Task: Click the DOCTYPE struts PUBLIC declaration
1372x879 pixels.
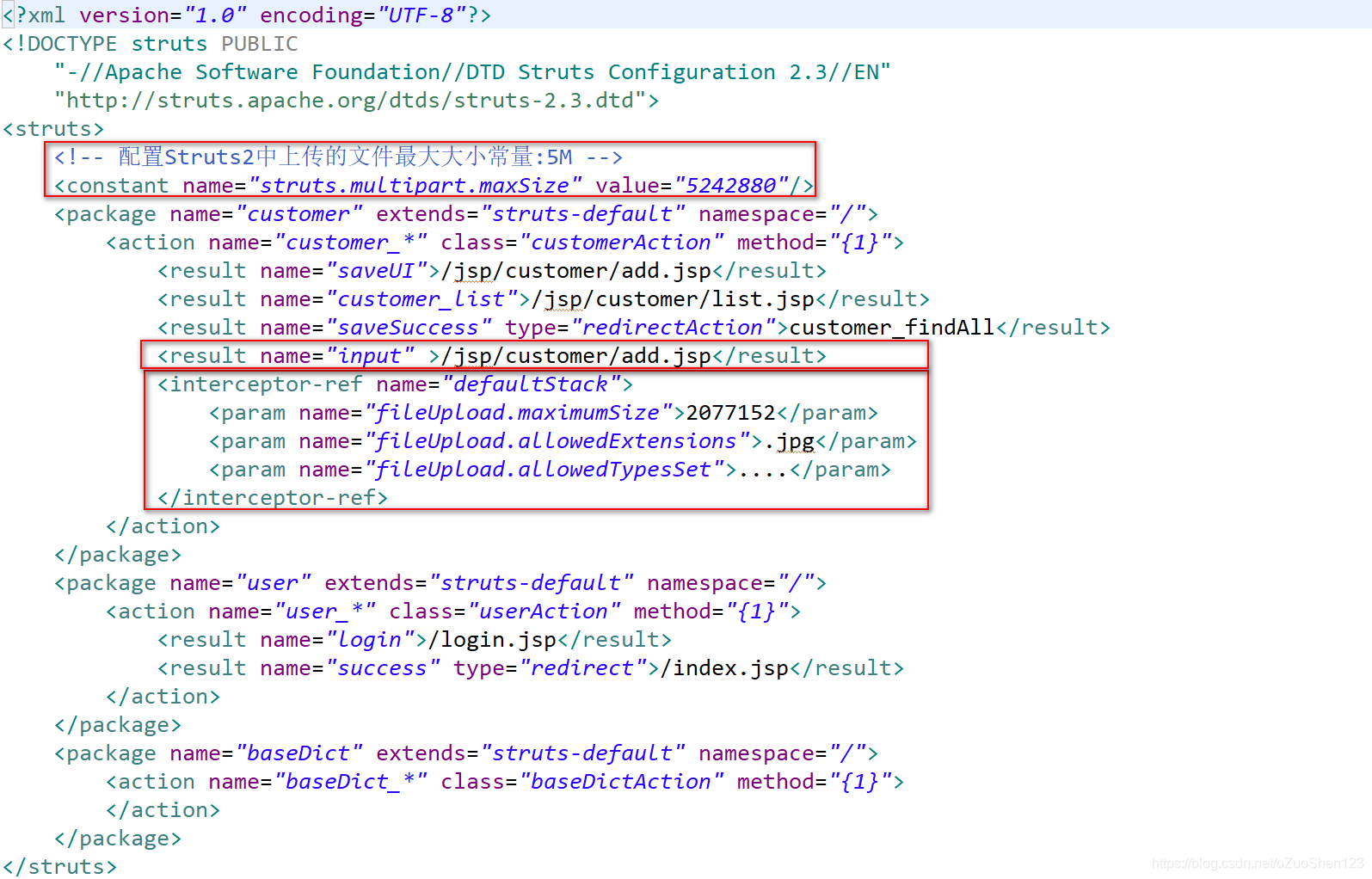Action: [x=151, y=44]
